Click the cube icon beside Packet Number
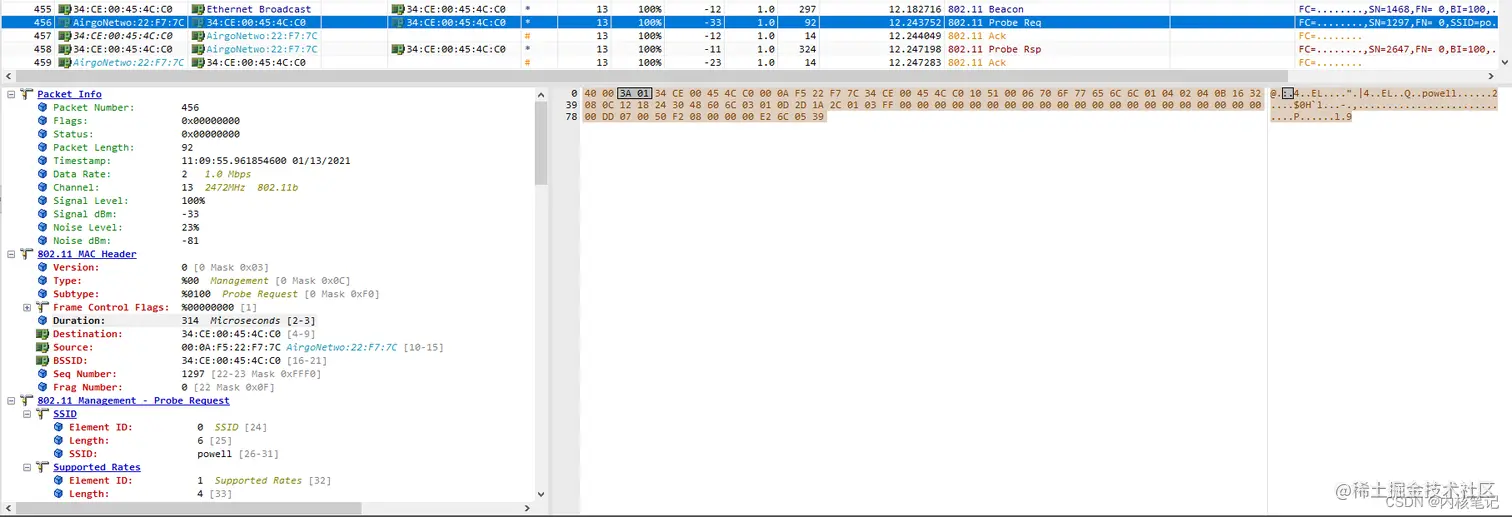Image resolution: width=1512 pixels, height=517 pixels. [x=43, y=107]
